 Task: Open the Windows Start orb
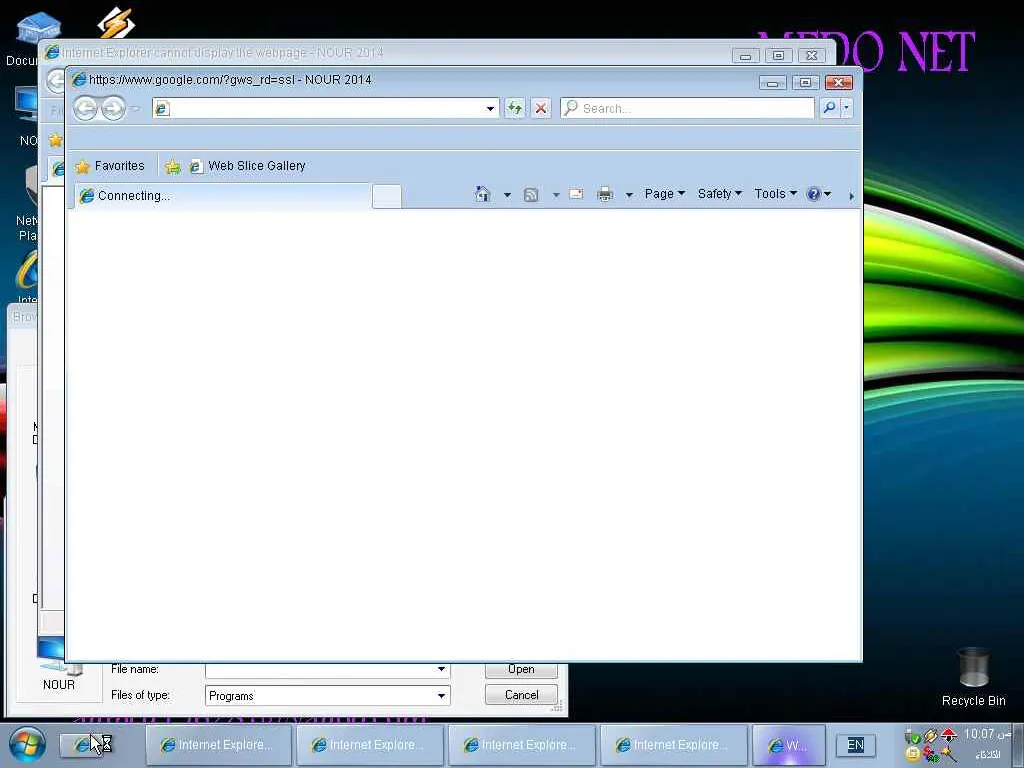click(27, 744)
